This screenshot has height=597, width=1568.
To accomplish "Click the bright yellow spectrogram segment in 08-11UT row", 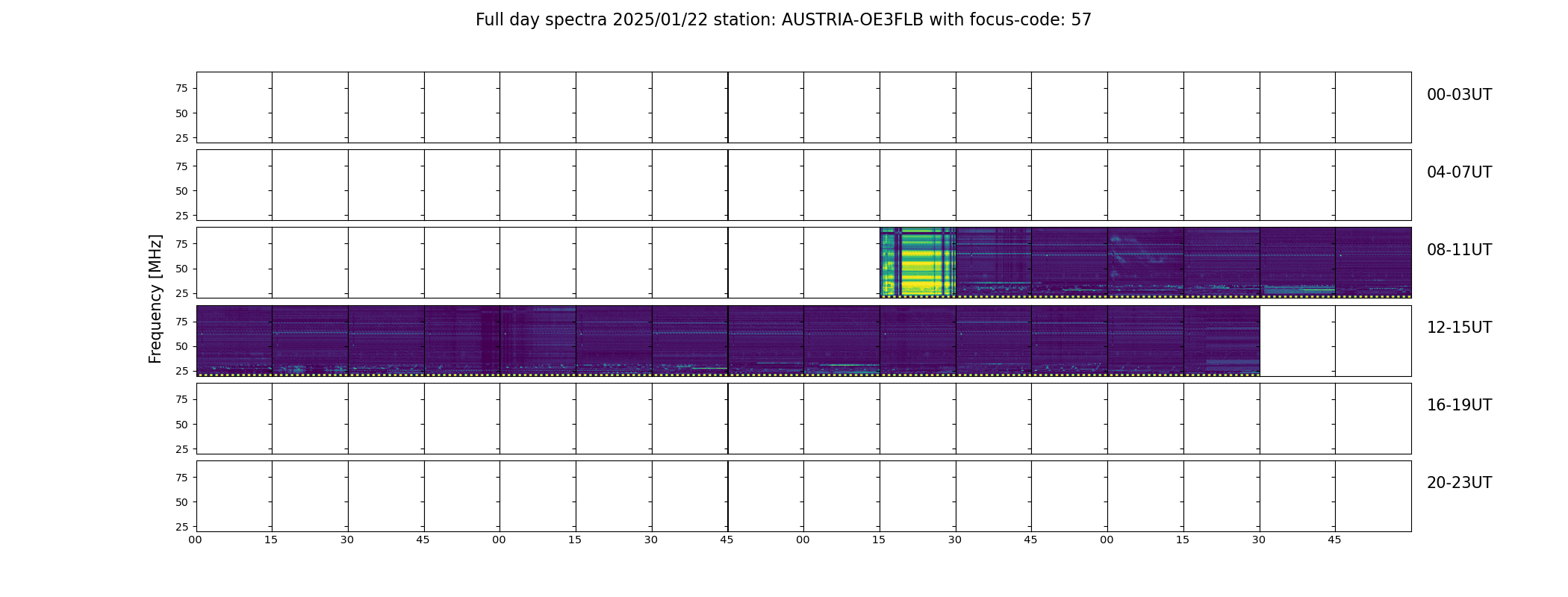I will (x=918, y=263).
